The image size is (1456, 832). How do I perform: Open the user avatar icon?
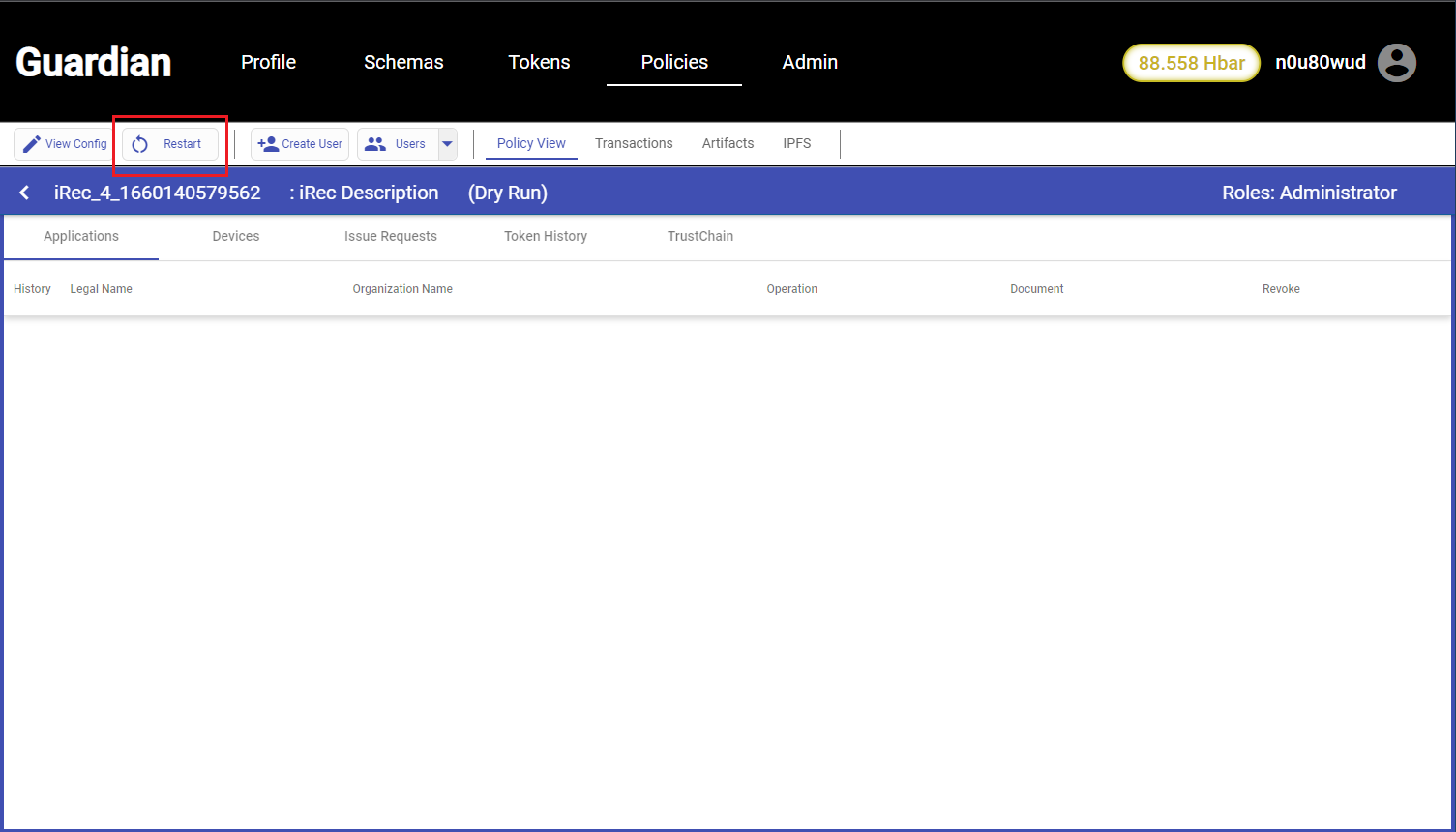tap(1397, 63)
